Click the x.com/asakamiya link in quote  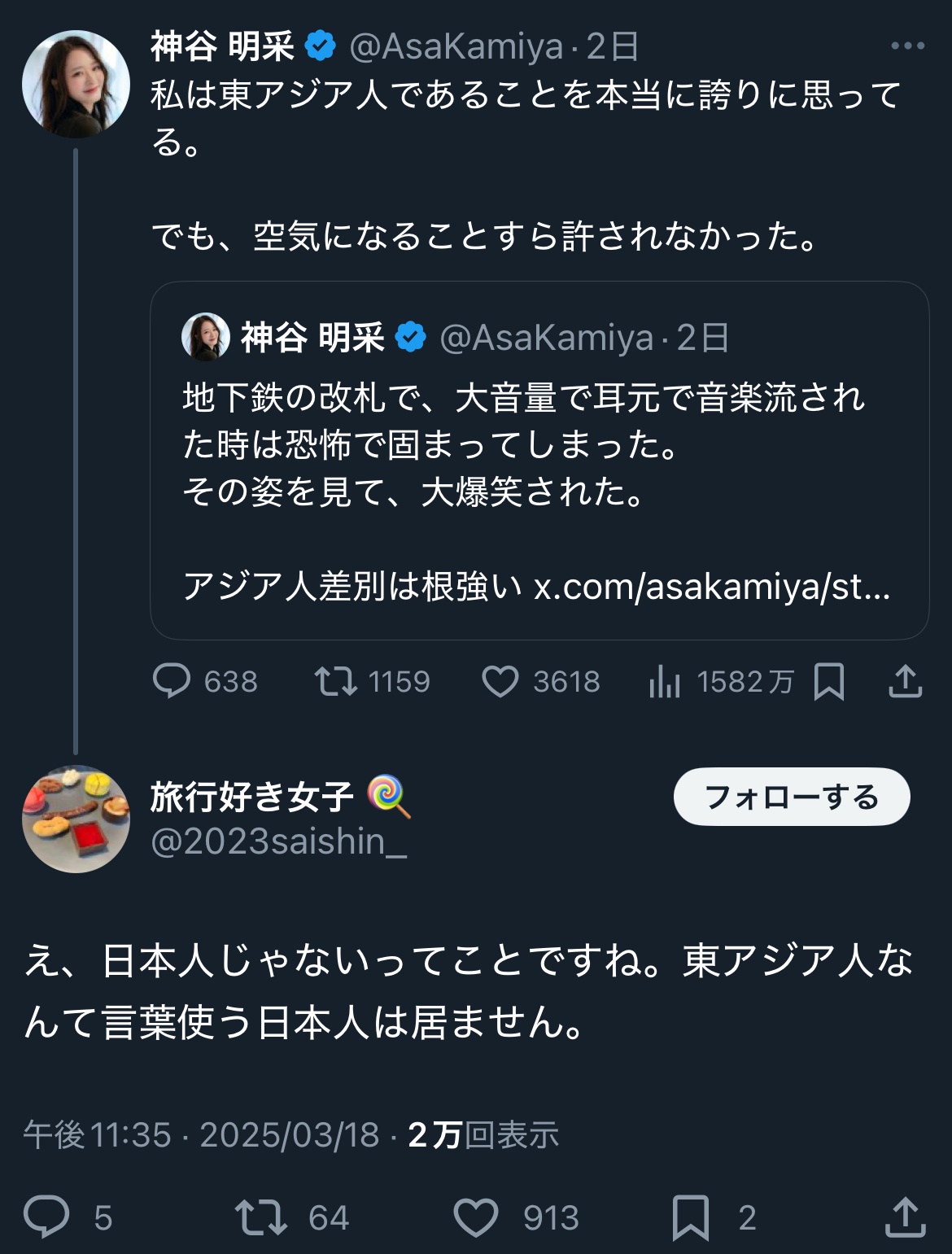(711, 586)
